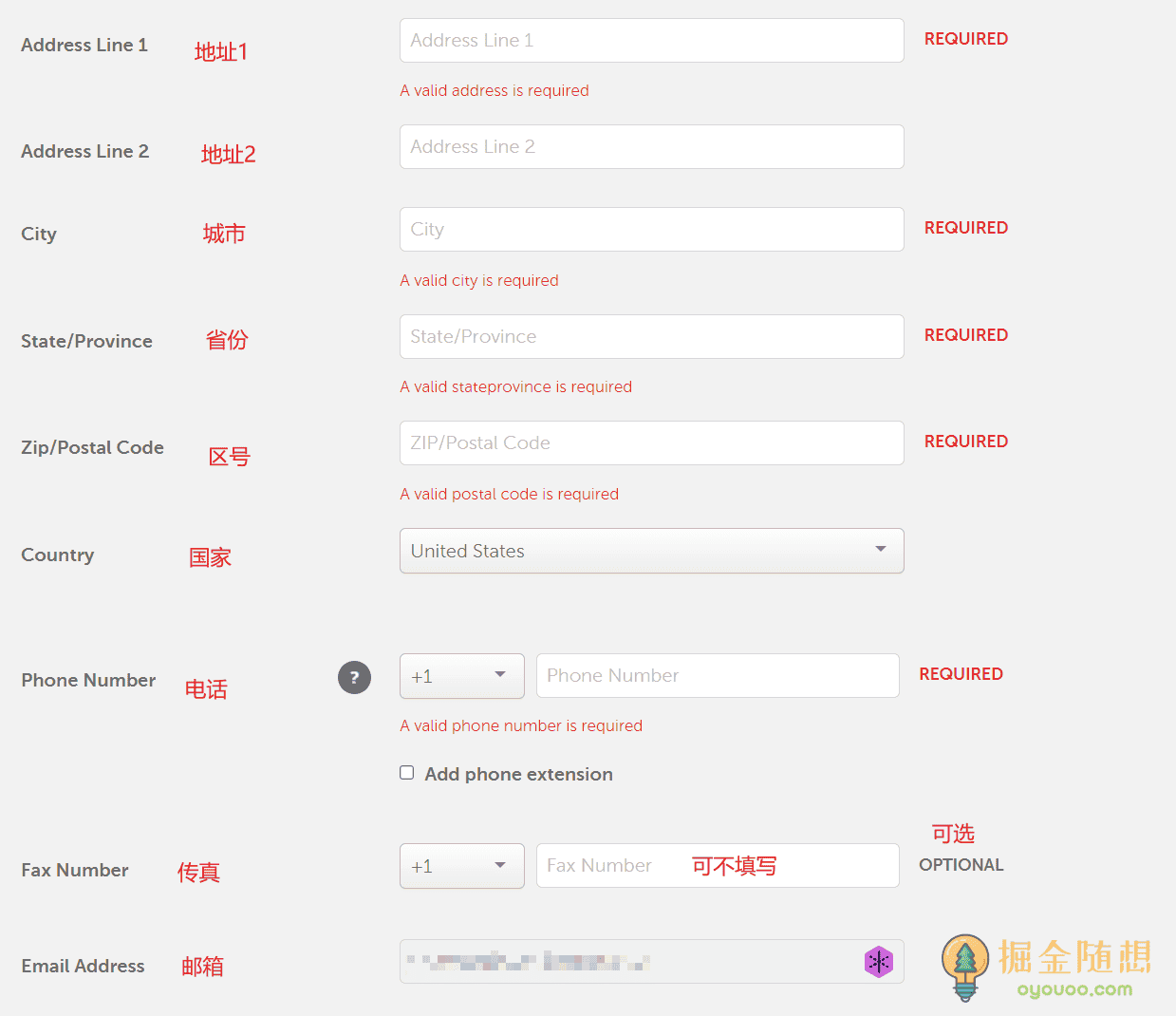Click the phone number help question-mark icon
The width and height of the screenshot is (1176, 1016).
click(x=354, y=677)
